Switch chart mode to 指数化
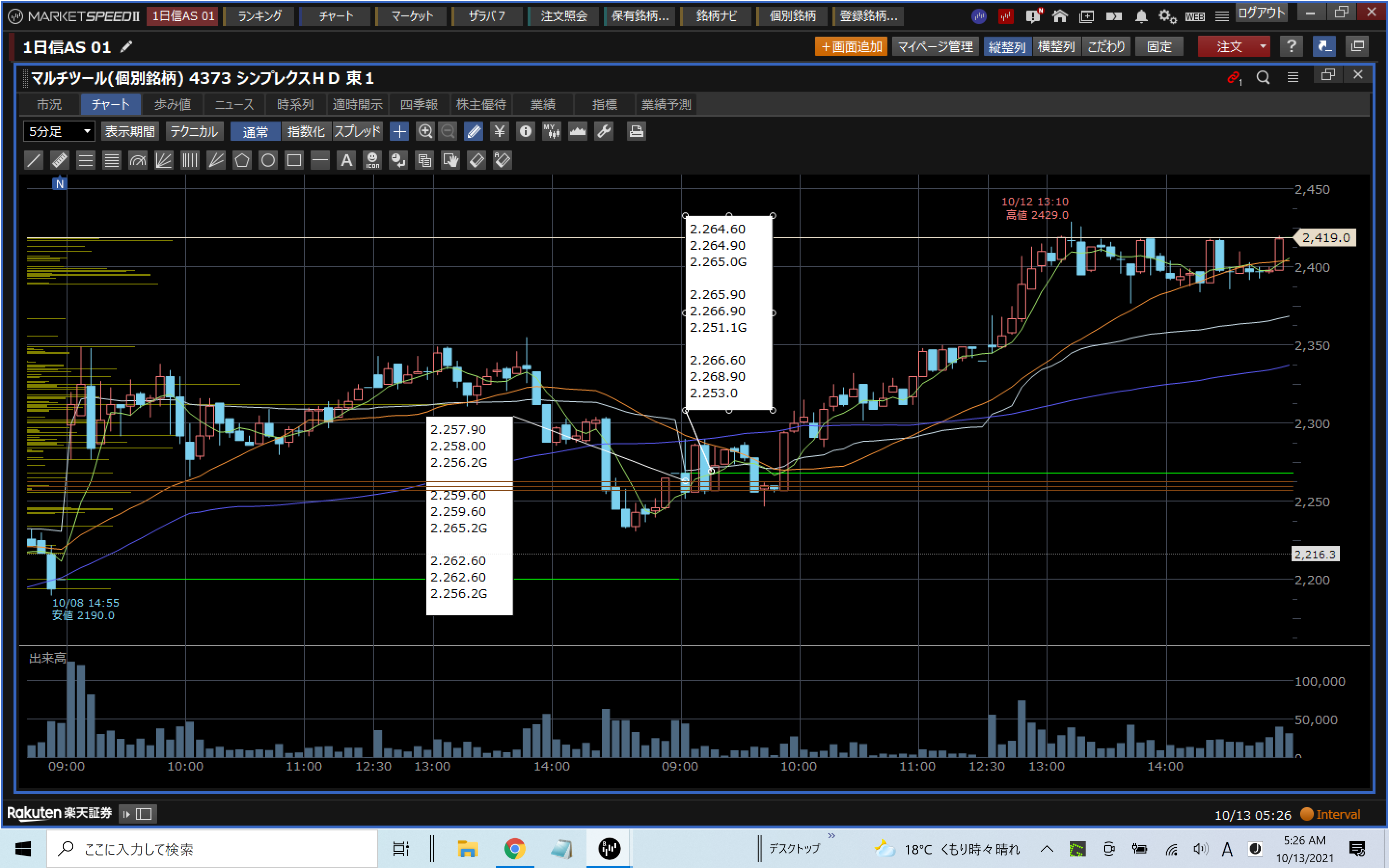Viewport: 1389px width, 868px height. 306,132
